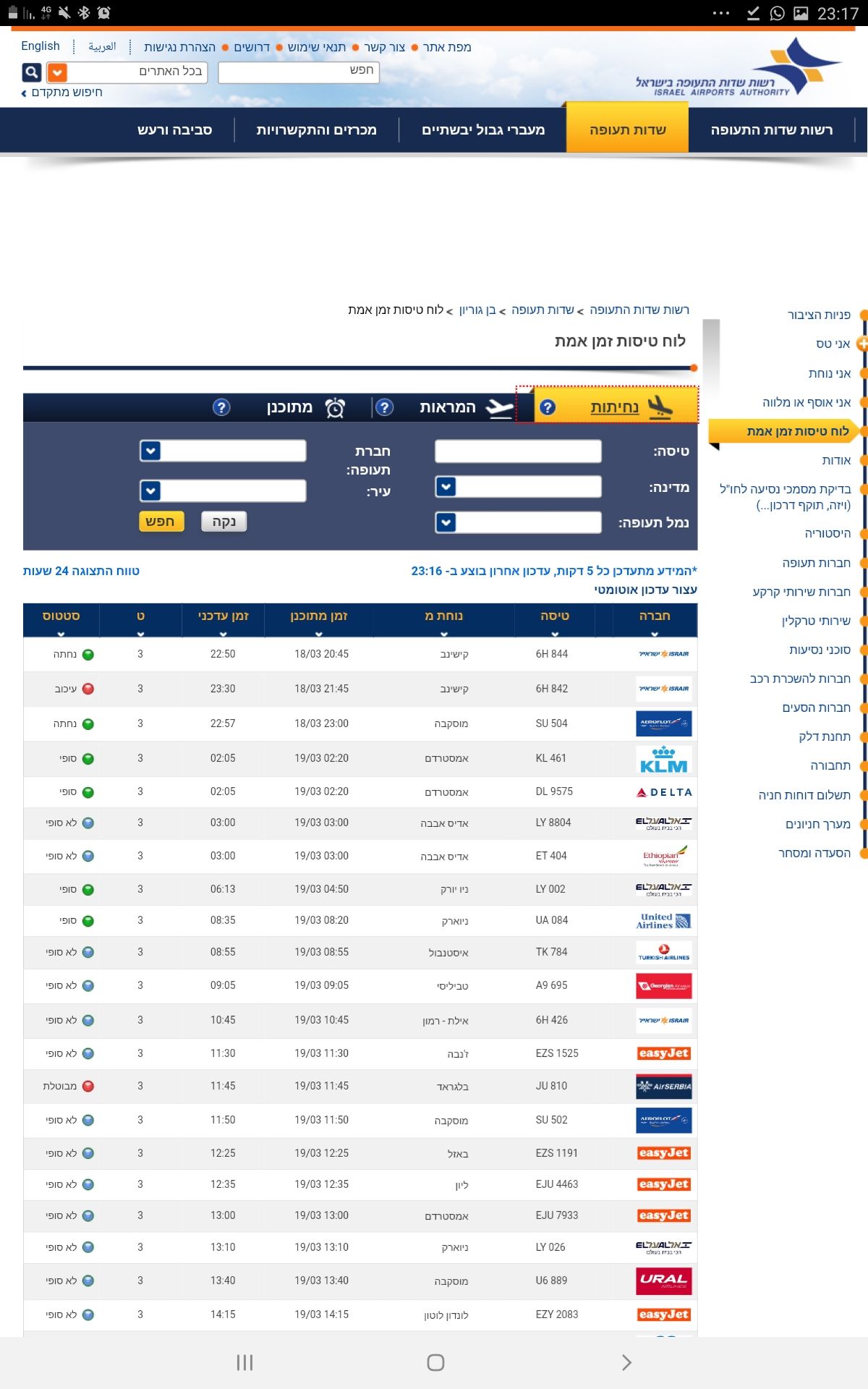Open the Airports main menu tab

pos(627,129)
